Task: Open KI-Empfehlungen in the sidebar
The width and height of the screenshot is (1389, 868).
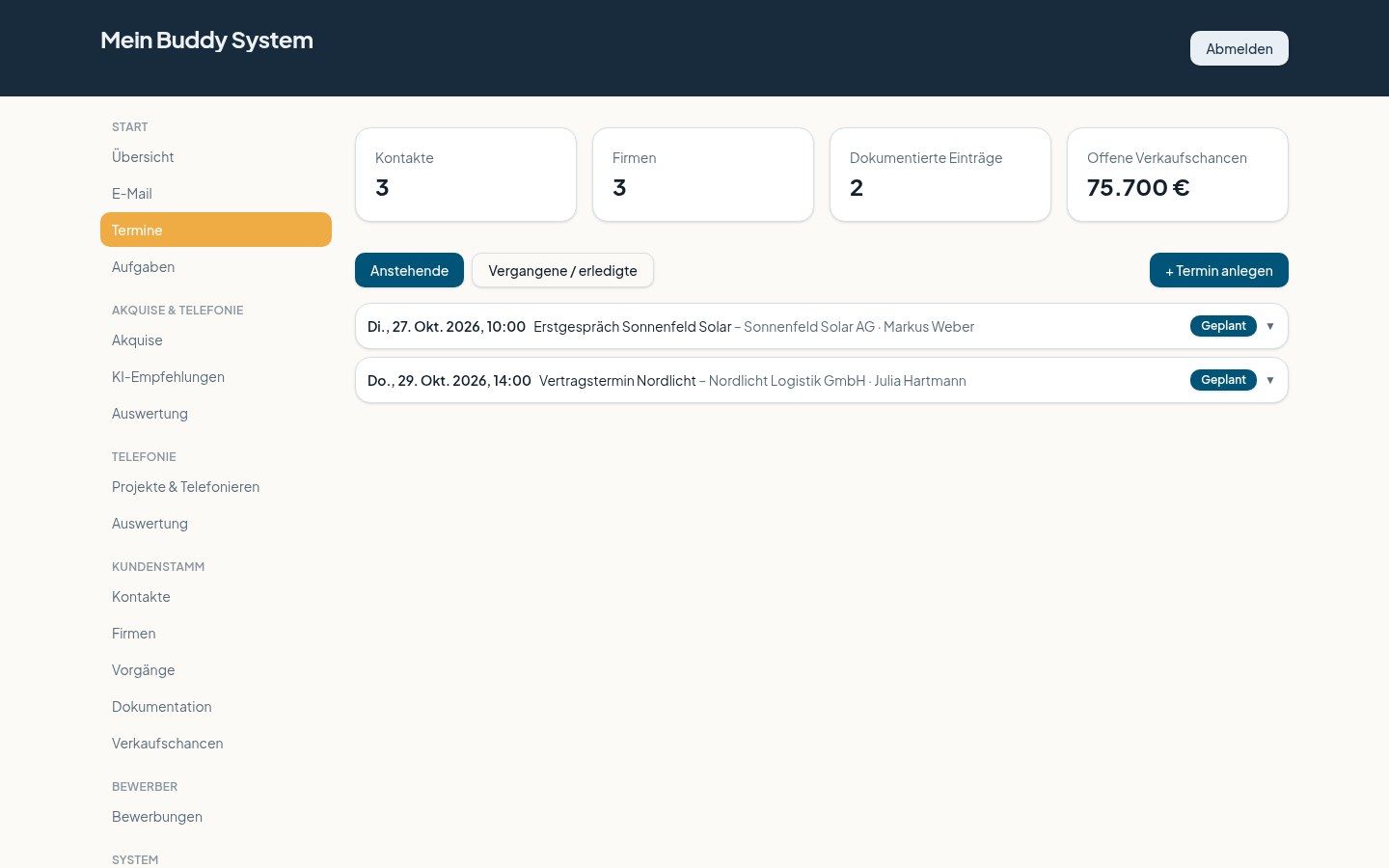Action: [216, 376]
